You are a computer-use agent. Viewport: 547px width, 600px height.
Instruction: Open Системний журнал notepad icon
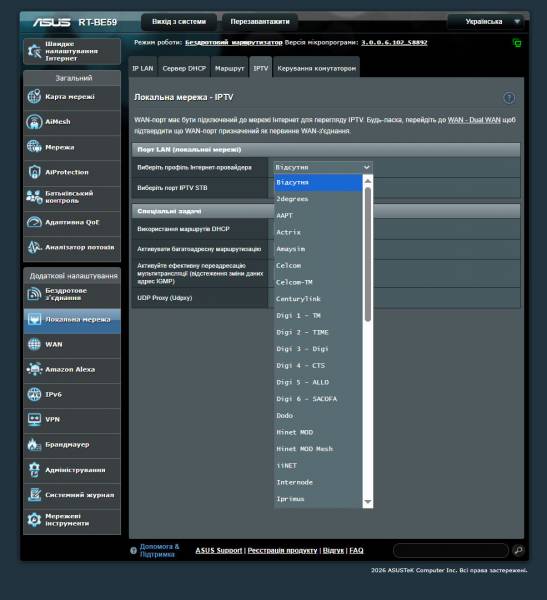click(x=34, y=494)
